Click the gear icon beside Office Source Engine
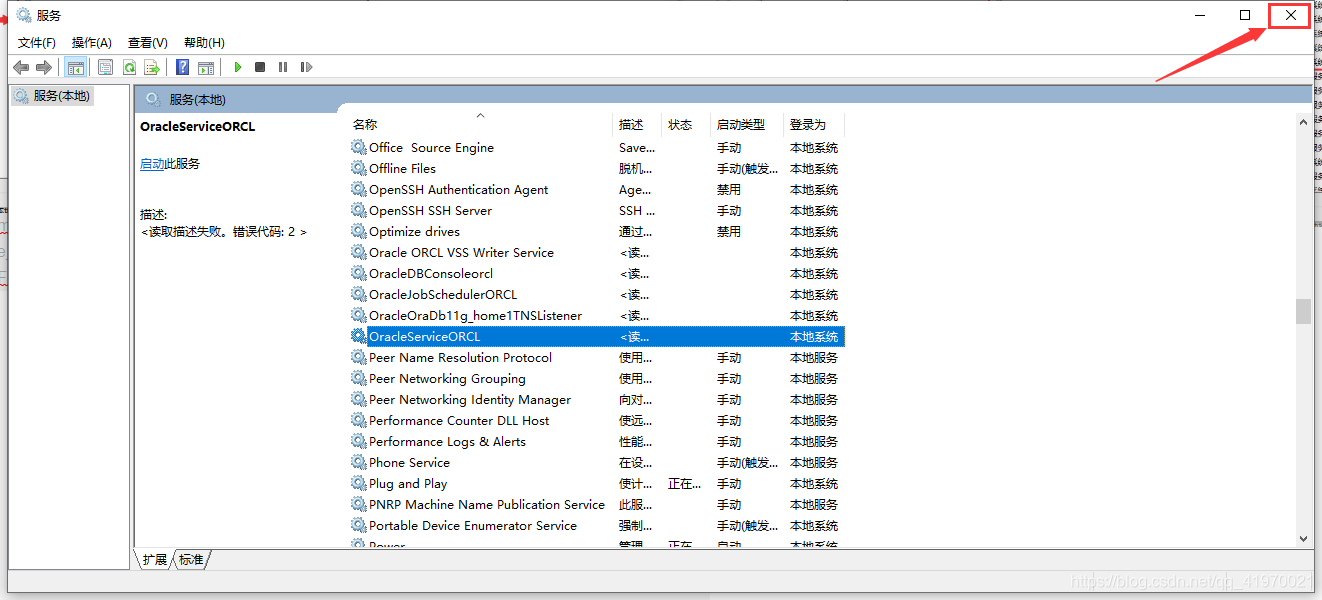 pyautogui.click(x=359, y=147)
